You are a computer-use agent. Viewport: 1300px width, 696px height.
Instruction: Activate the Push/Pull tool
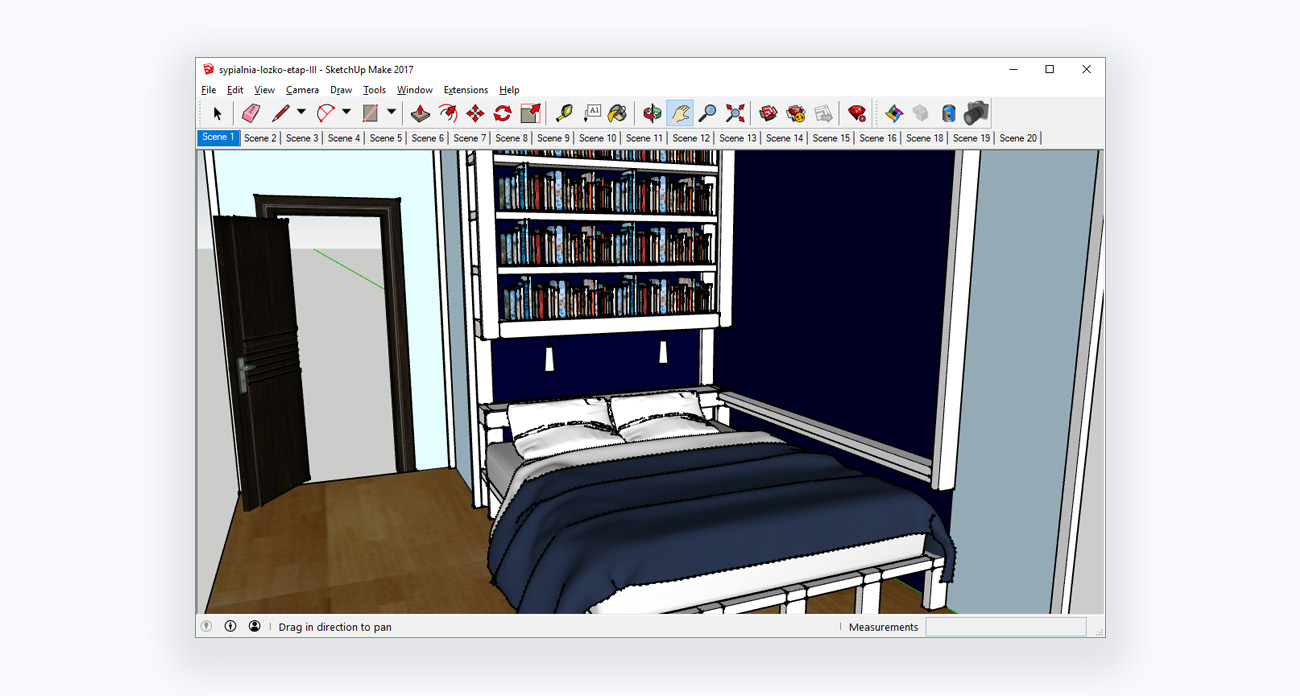point(421,113)
